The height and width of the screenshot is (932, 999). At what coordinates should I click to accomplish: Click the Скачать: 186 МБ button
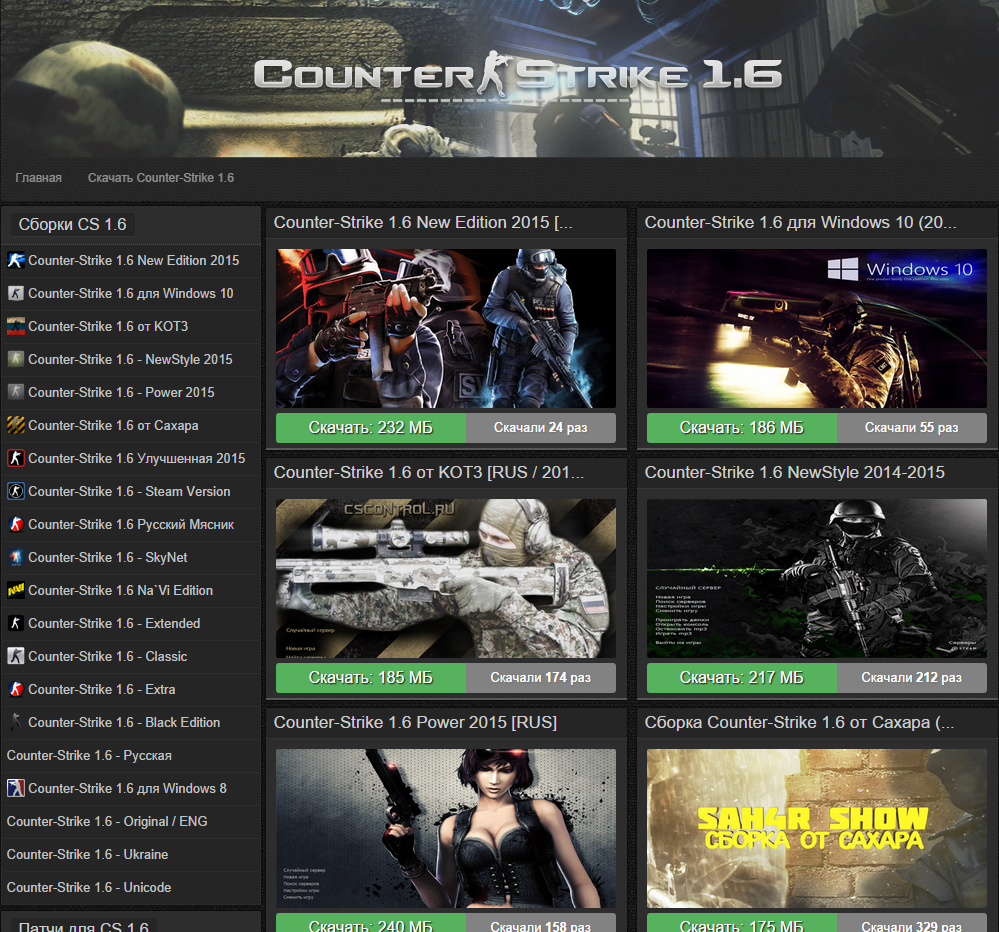click(x=742, y=427)
